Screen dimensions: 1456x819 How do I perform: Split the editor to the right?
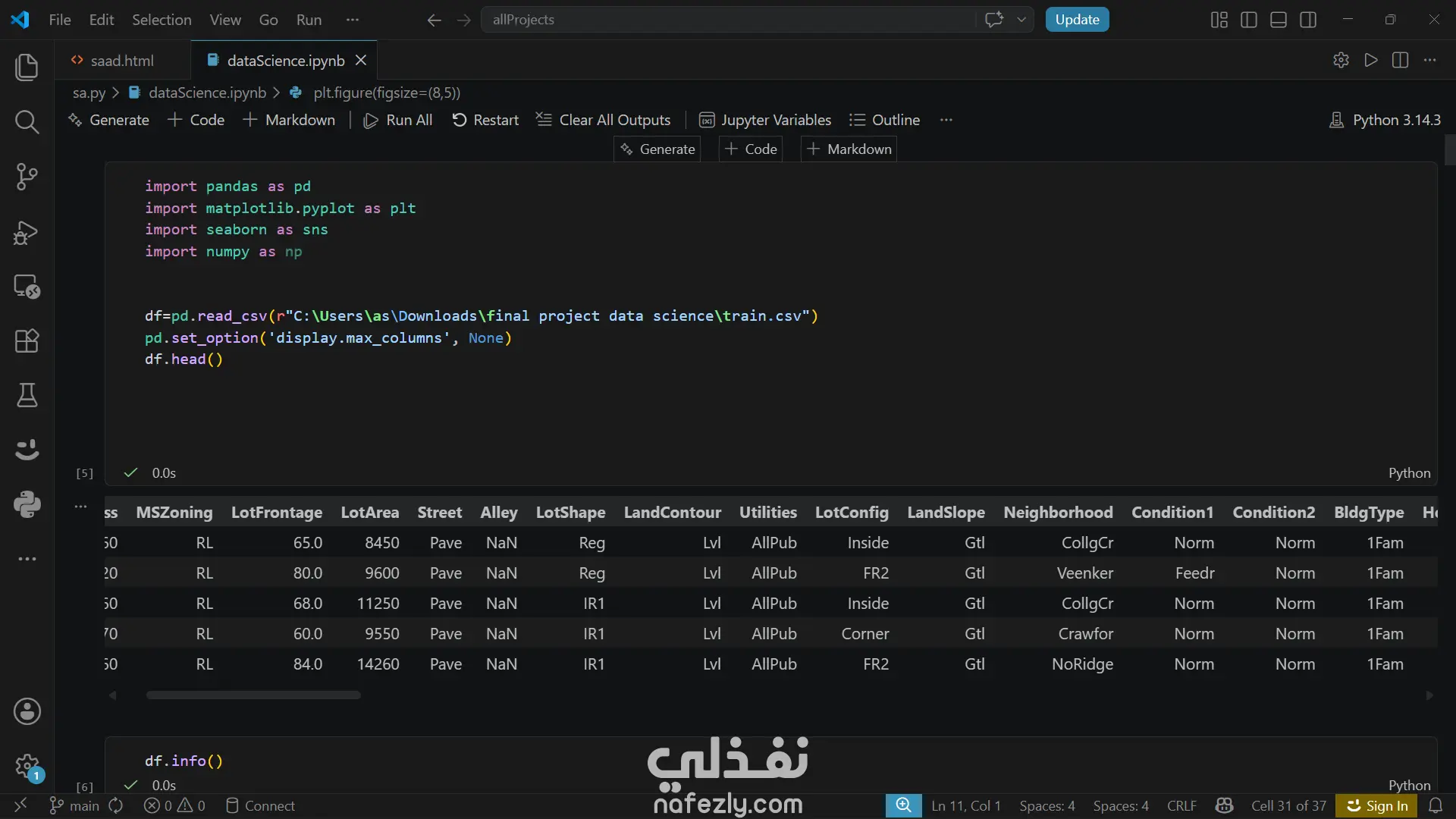click(1401, 60)
